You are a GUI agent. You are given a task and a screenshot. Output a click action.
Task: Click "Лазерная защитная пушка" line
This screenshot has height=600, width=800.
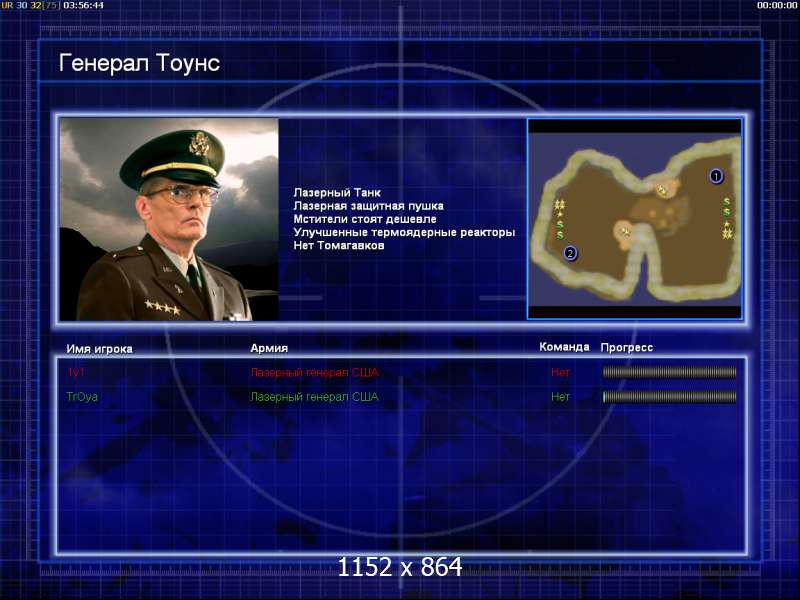click(x=368, y=206)
